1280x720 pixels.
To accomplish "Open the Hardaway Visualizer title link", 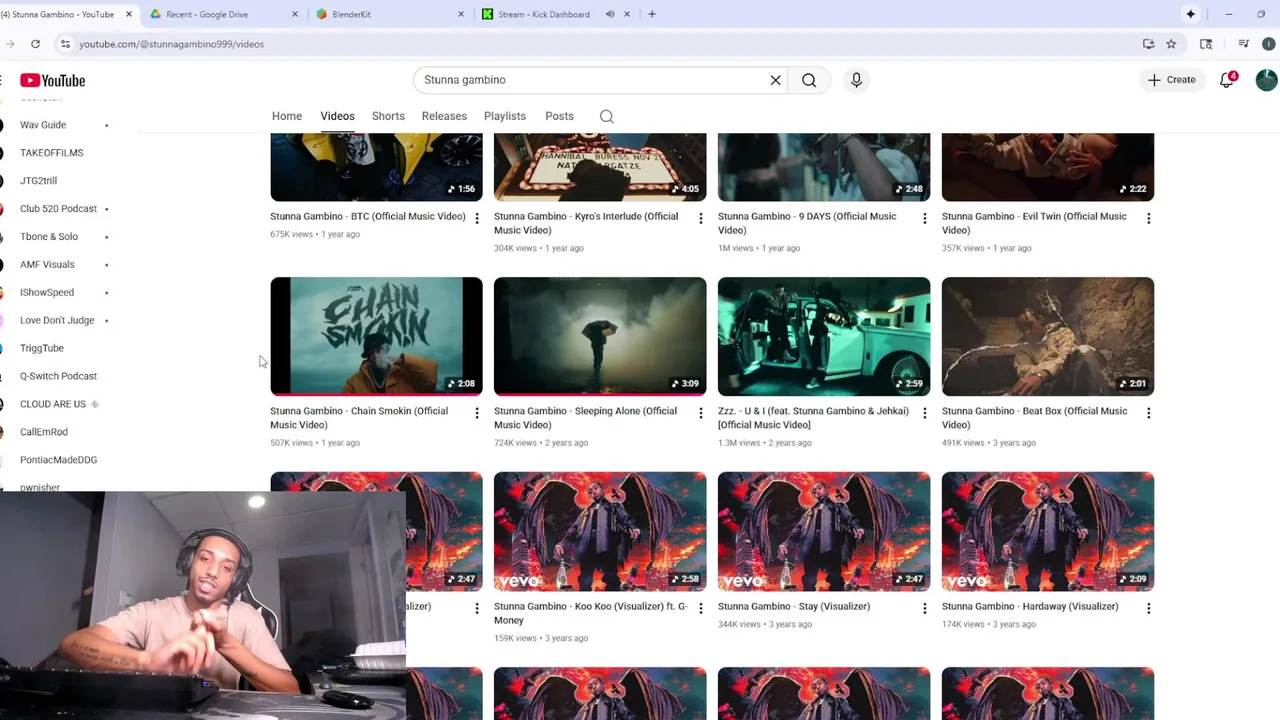I will [x=1029, y=606].
